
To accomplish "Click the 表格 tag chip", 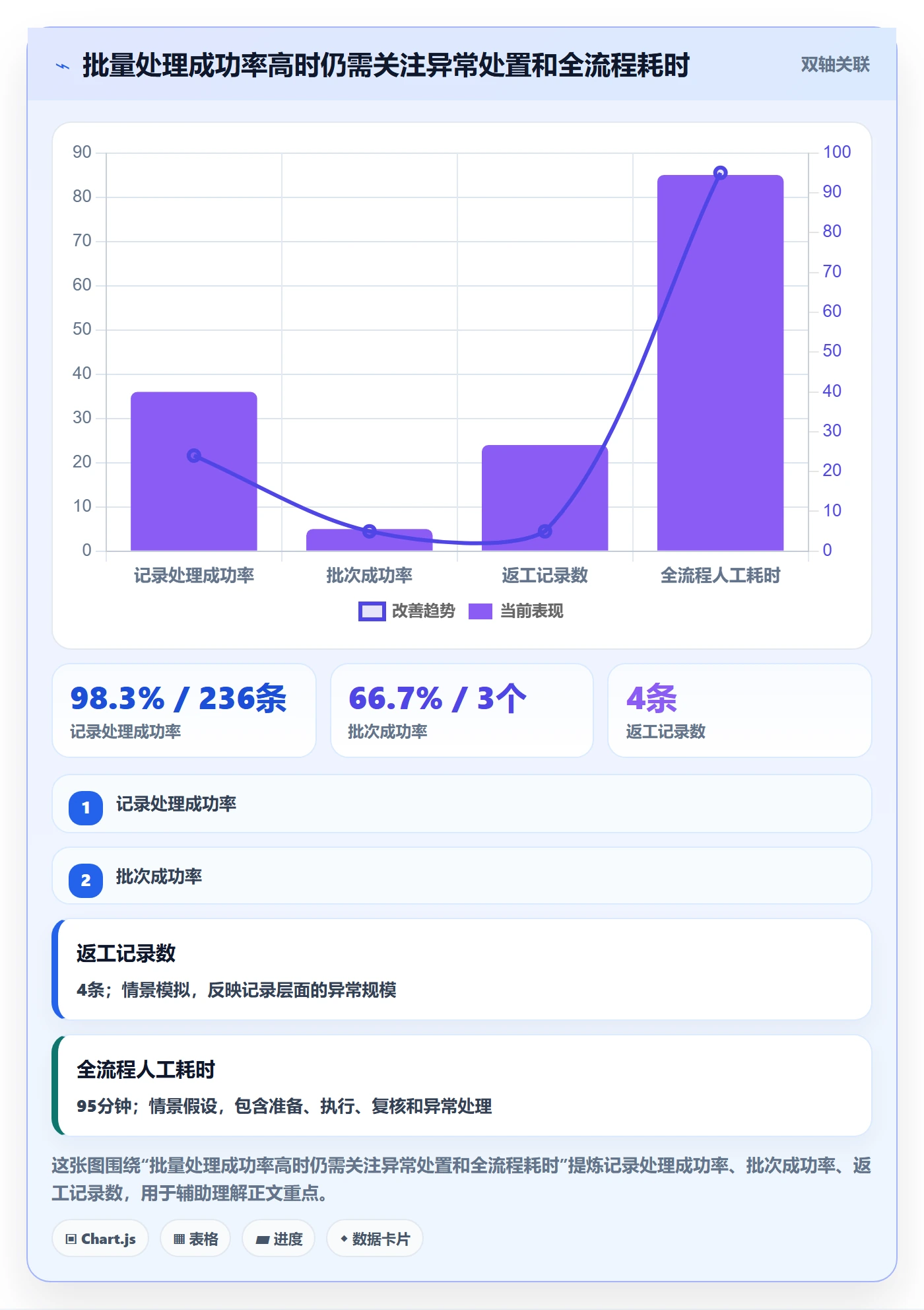I will click(195, 1239).
